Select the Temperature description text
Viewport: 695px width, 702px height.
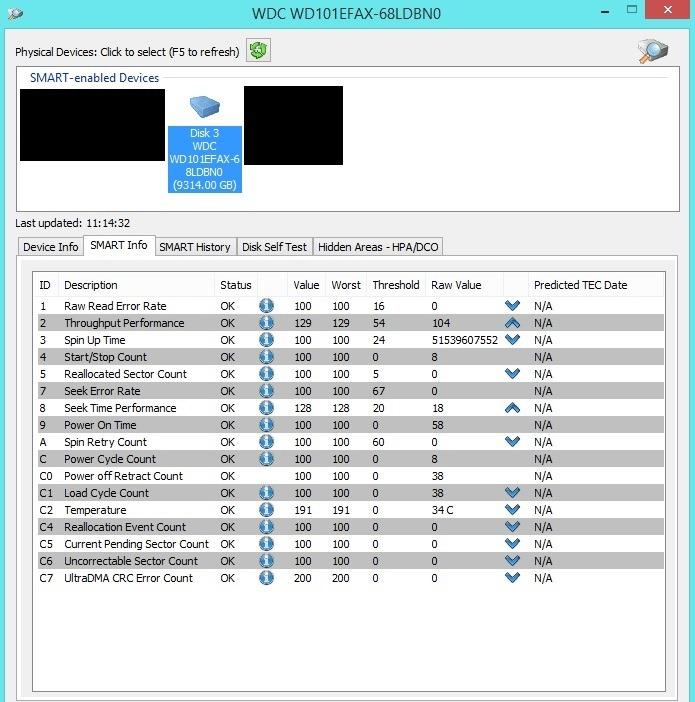[95, 510]
